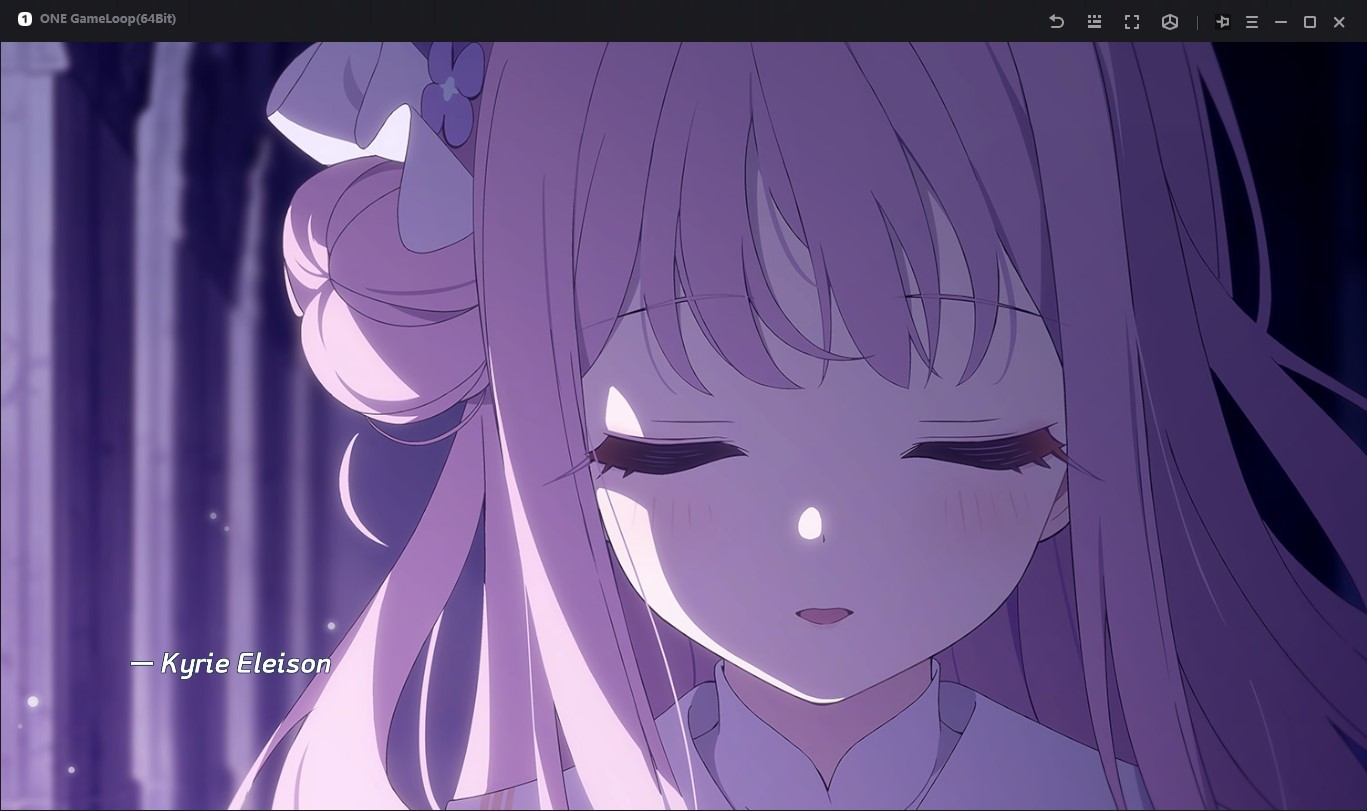The width and height of the screenshot is (1367, 811).
Task: Open the keyboard mapping settings icon
Action: click(x=1094, y=22)
